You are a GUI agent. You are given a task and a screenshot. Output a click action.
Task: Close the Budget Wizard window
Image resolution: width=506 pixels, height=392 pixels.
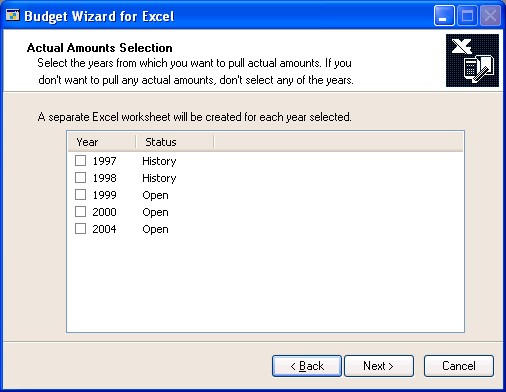[490, 16]
